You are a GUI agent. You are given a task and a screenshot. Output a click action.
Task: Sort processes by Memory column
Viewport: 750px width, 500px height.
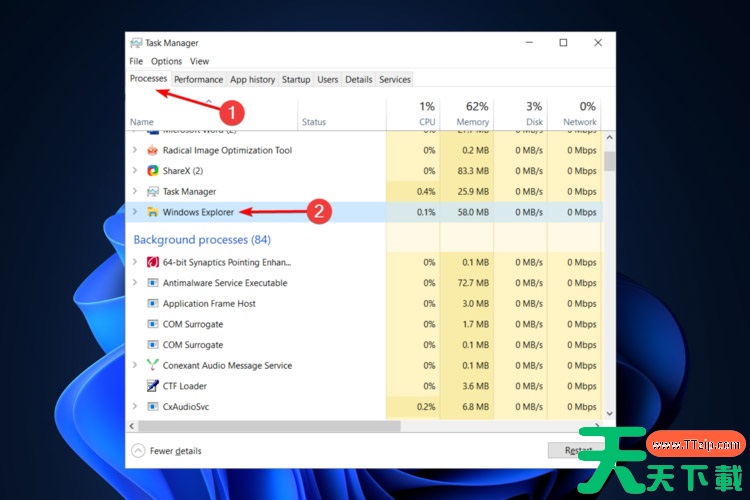tap(467, 114)
